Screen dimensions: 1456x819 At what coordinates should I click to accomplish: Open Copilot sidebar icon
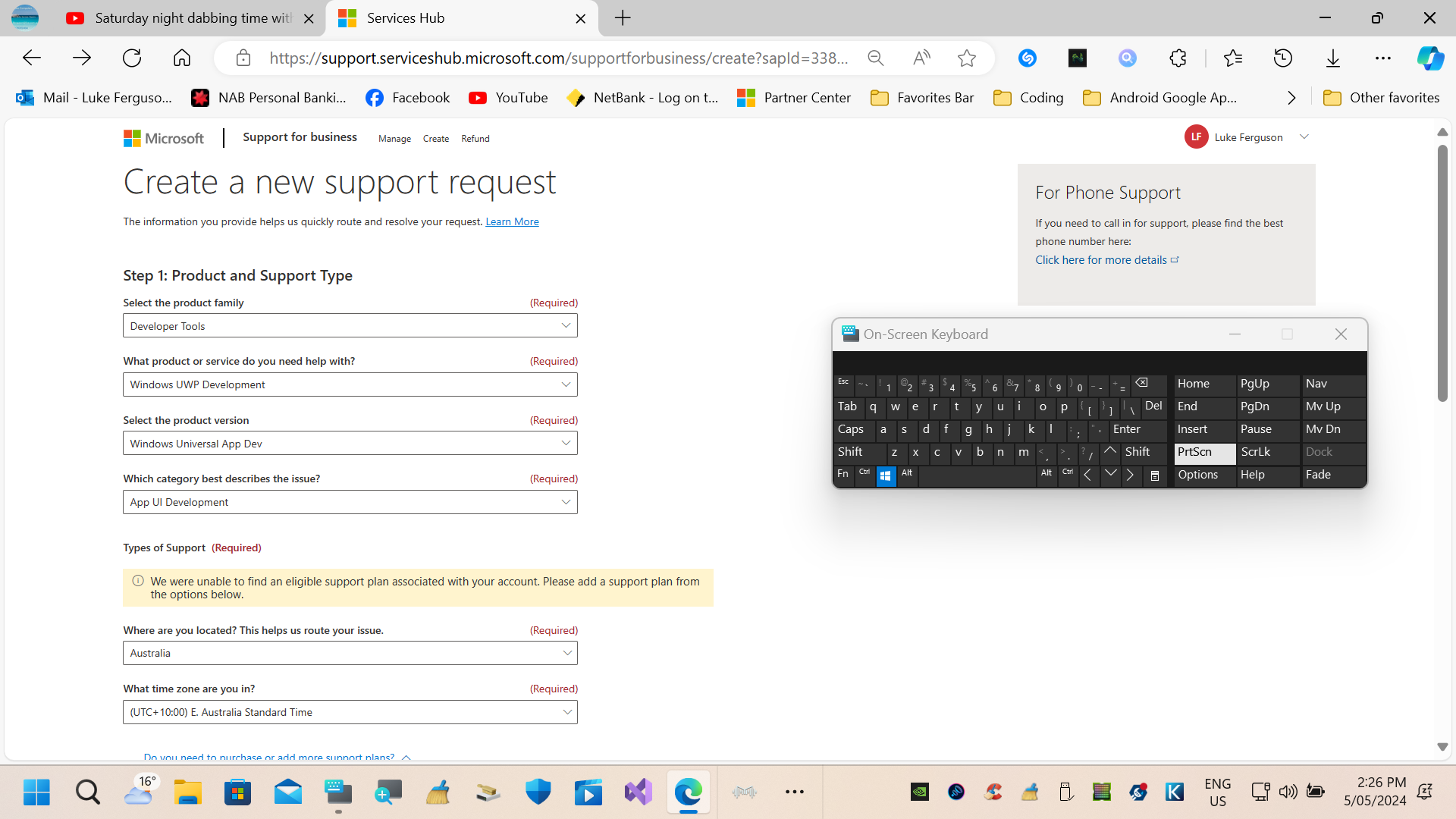coord(1431,58)
